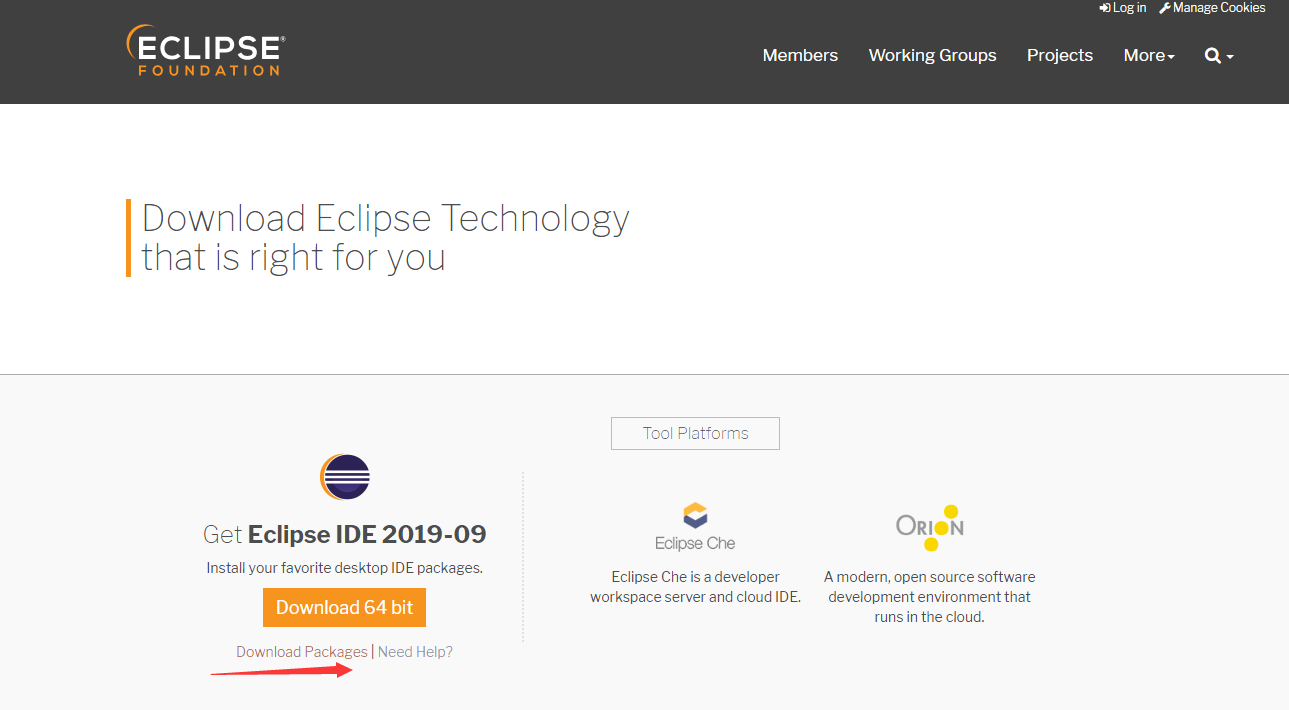The image size is (1289, 710).
Task: Click the Need Help? link
Action: point(415,652)
